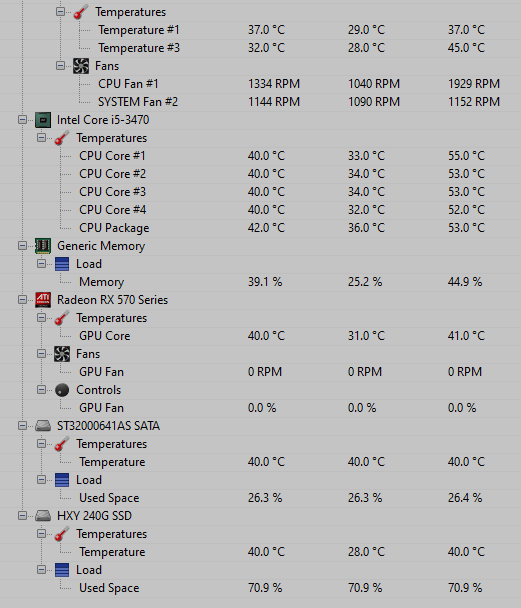Click the Generic Memory chip icon
This screenshot has height=608, width=521.
pos(43,246)
